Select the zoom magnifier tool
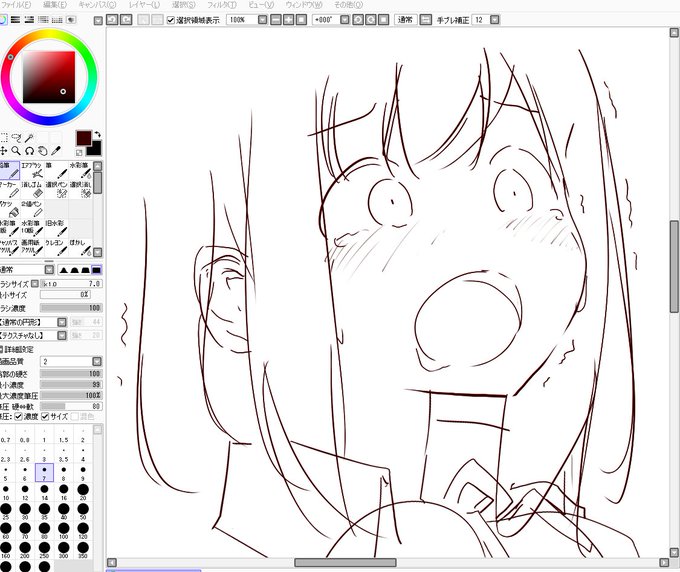 tap(16, 151)
